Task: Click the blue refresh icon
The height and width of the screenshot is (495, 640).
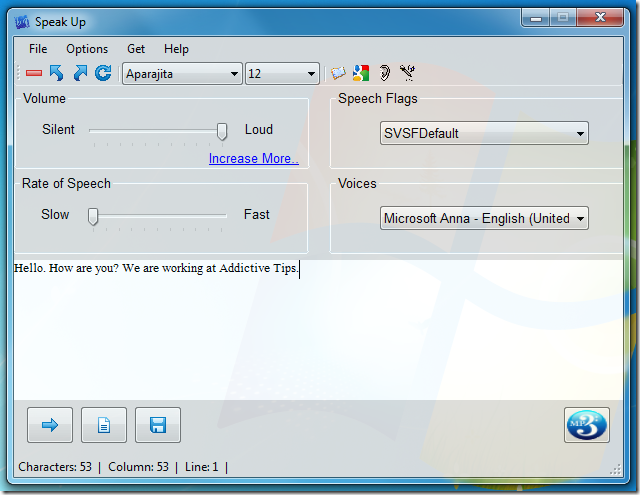Action: pos(103,73)
